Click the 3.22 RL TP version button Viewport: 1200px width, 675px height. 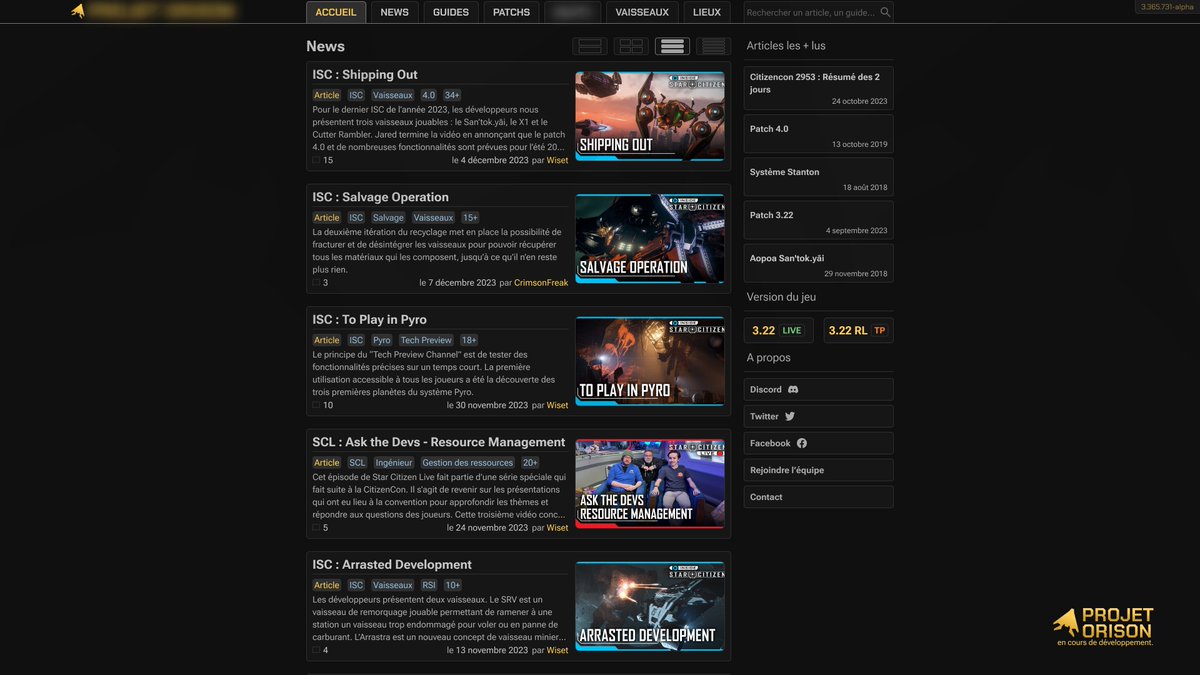click(858, 330)
